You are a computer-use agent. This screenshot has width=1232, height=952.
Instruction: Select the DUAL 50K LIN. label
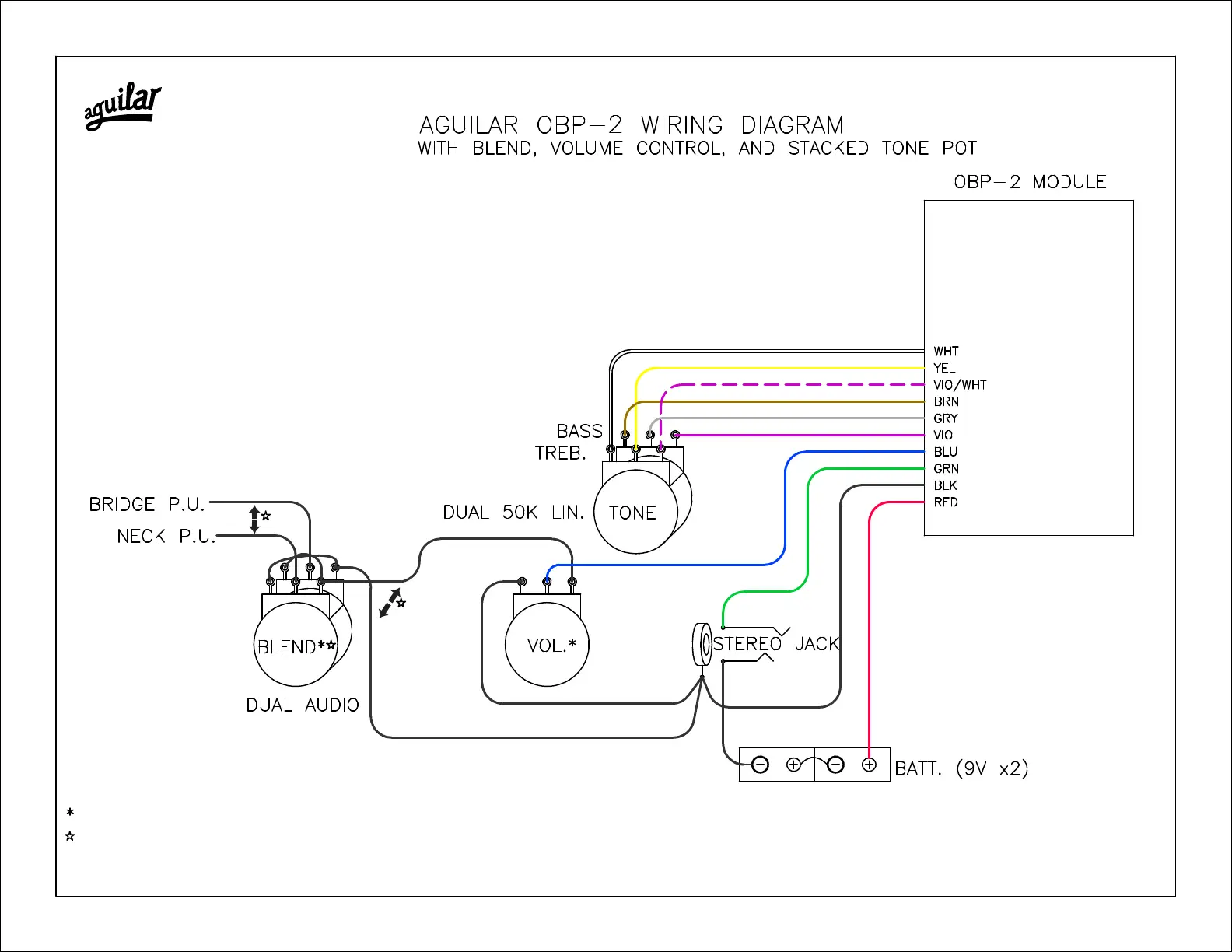point(513,513)
